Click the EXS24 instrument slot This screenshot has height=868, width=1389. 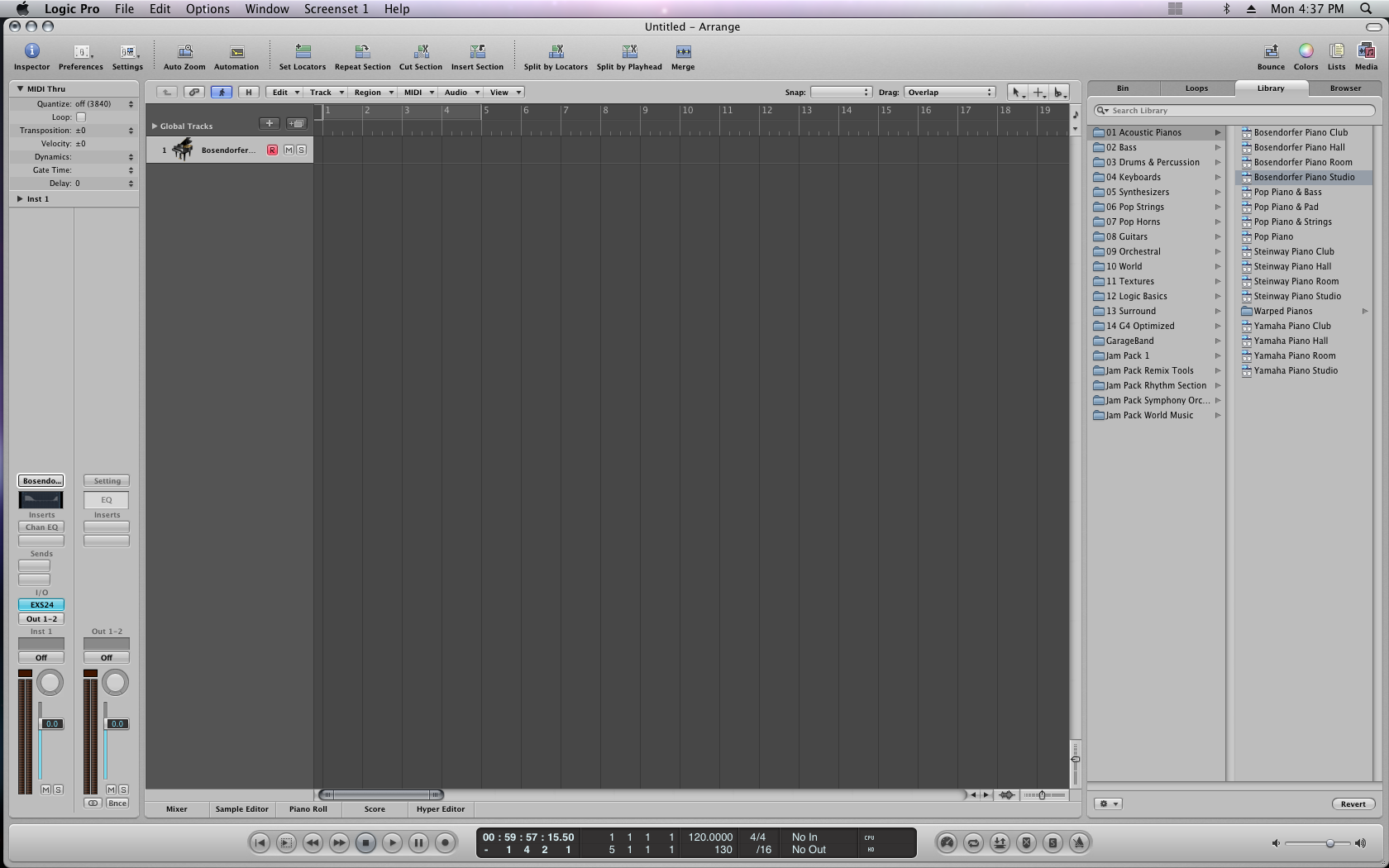pyautogui.click(x=41, y=605)
